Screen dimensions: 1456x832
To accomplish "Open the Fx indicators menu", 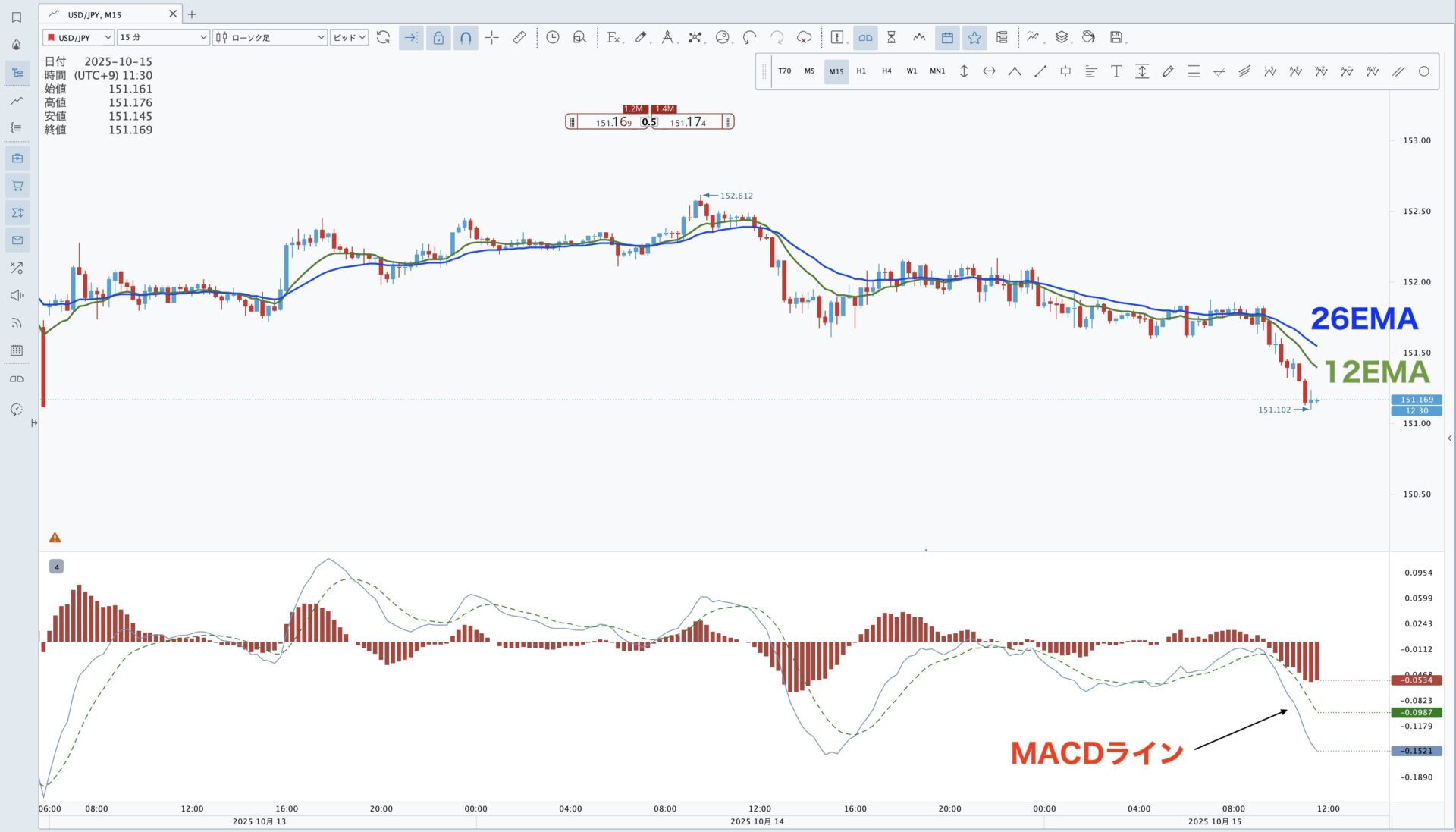I will click(x=613, y=37).
